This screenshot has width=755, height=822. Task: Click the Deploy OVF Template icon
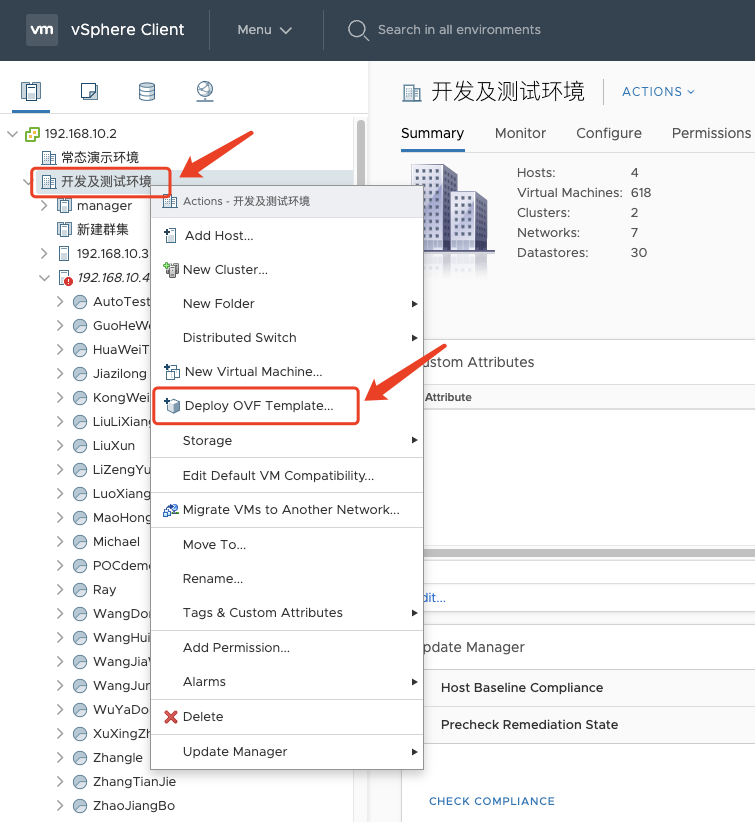172,405
